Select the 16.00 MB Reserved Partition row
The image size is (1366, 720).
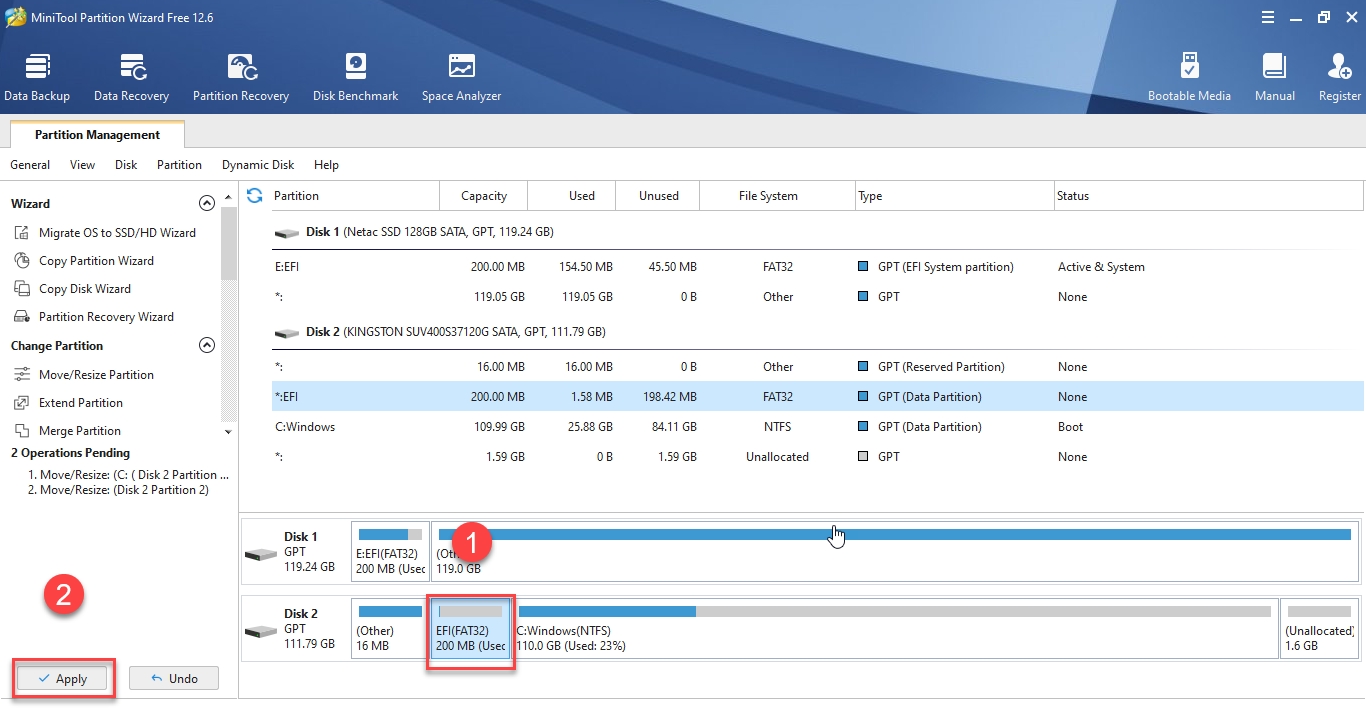click(x=817, y=367)
